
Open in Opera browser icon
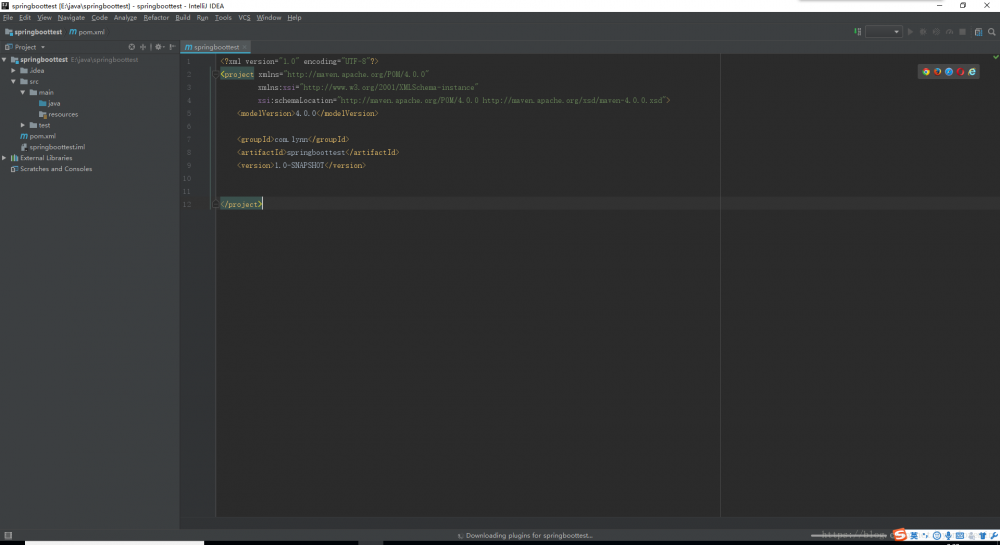click(960, 72)
